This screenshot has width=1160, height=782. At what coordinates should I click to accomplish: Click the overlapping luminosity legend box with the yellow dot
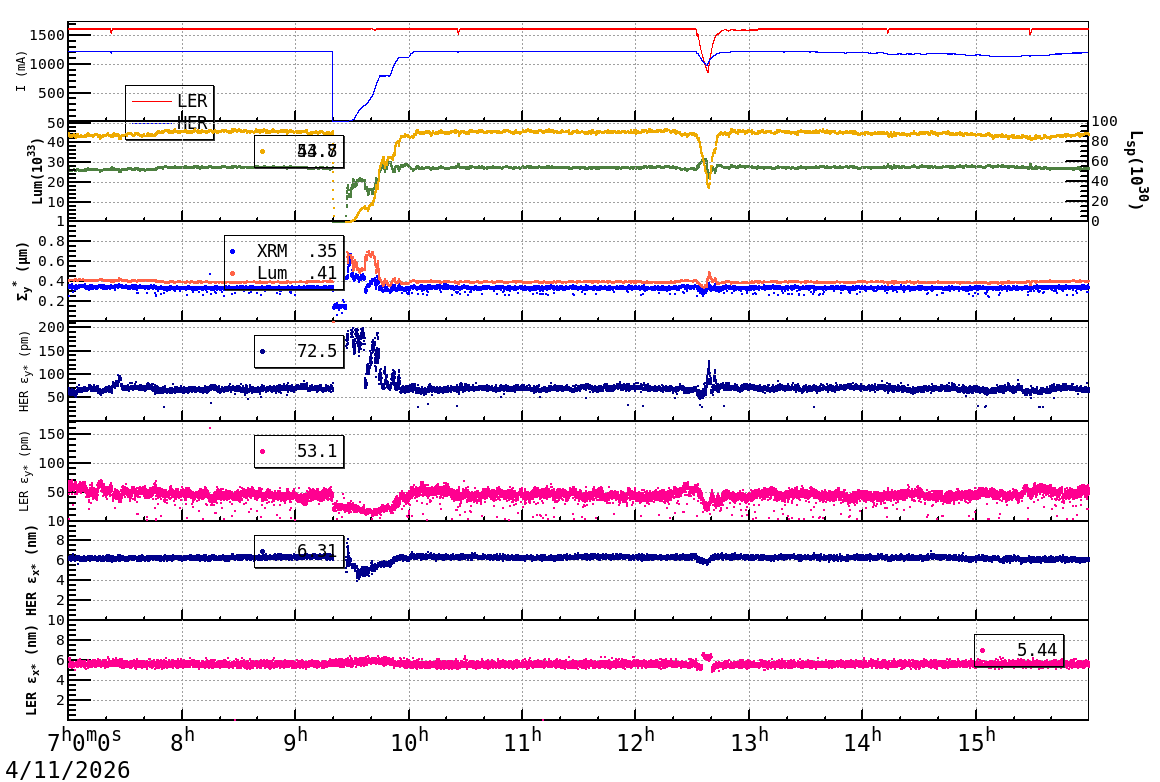[299, 151]
